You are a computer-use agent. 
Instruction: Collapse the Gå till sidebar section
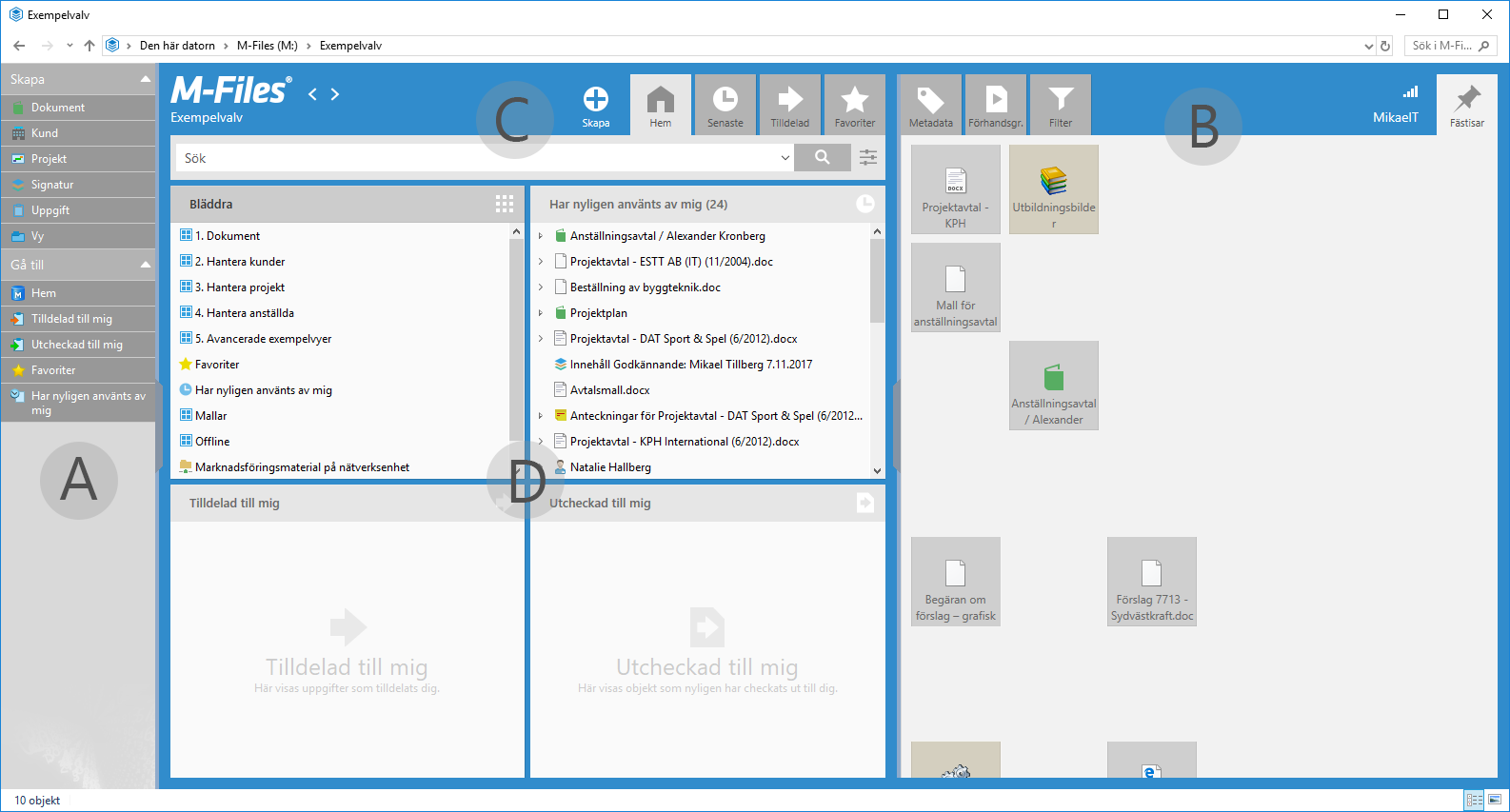(146, 265)
